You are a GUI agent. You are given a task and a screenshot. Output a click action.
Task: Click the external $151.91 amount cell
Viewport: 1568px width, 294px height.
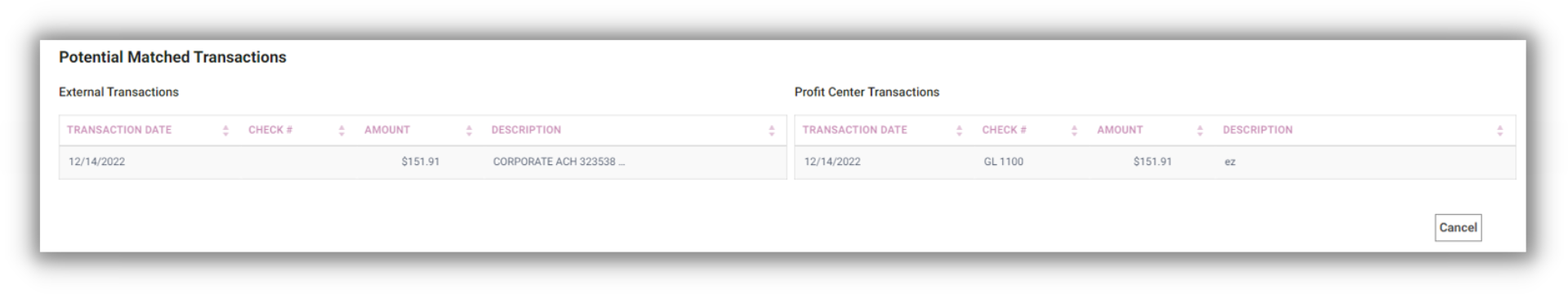click(x=421, y=162)
